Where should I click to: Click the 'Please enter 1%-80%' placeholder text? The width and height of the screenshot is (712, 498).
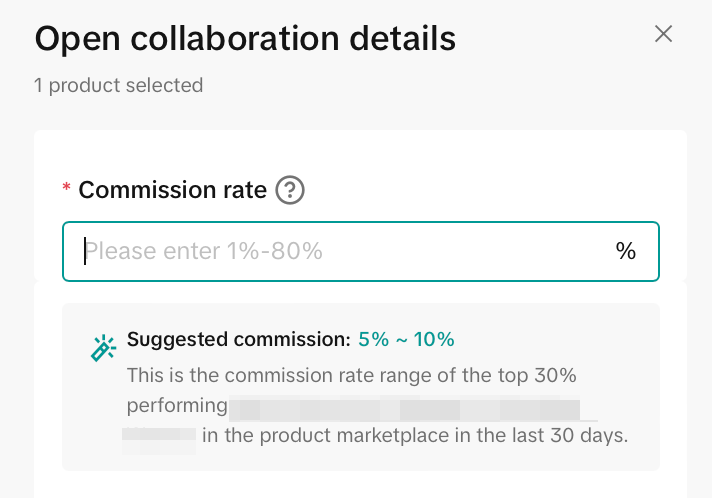click(207, 251)
